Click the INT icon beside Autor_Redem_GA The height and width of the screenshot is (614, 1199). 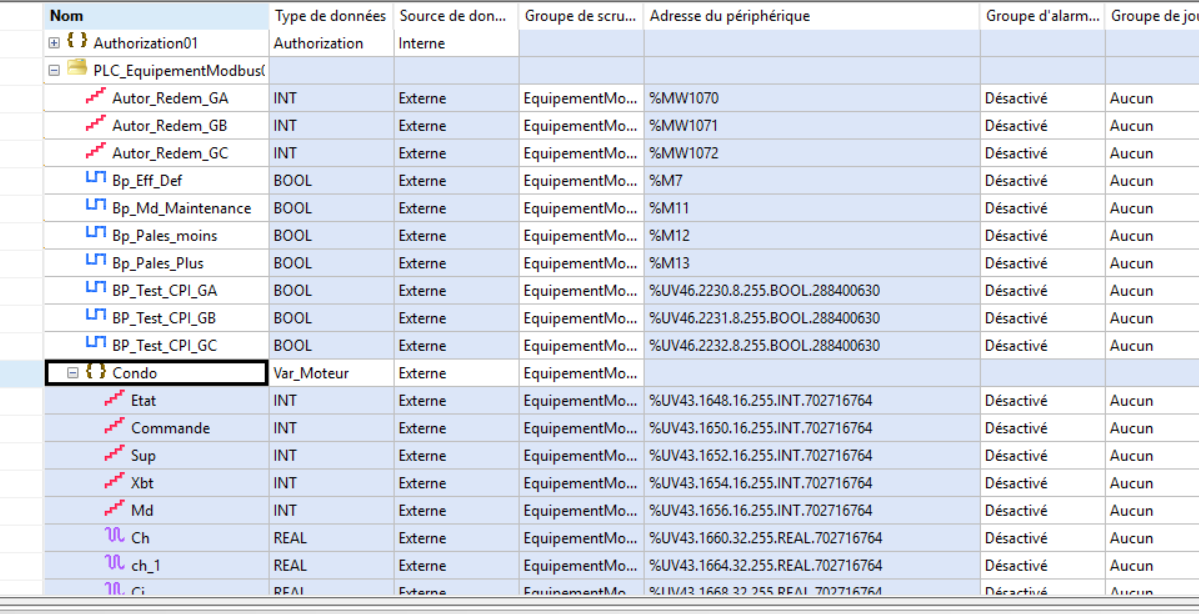click(x=96, y=98)
